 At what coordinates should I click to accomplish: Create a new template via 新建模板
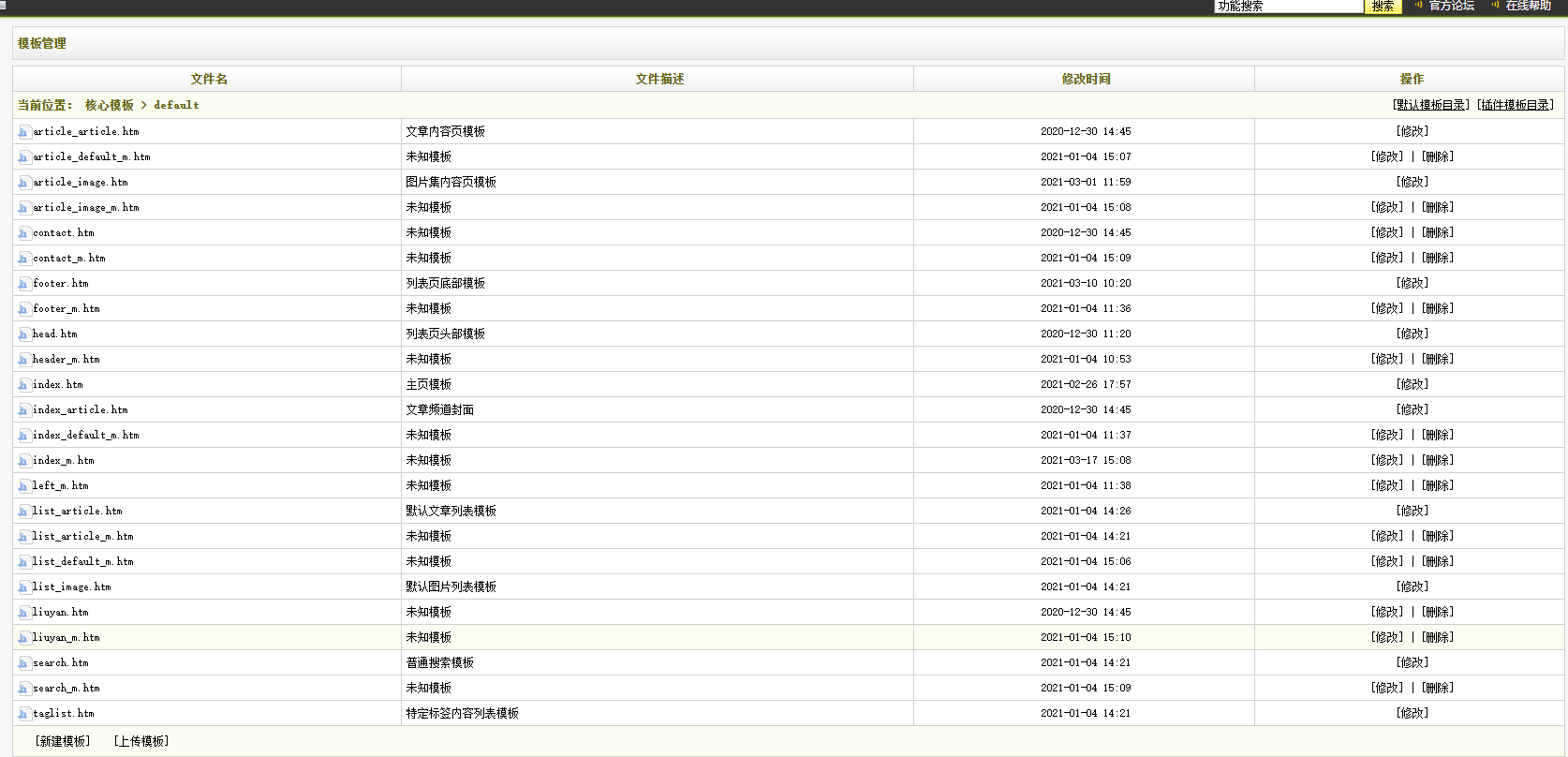[63, 741]
